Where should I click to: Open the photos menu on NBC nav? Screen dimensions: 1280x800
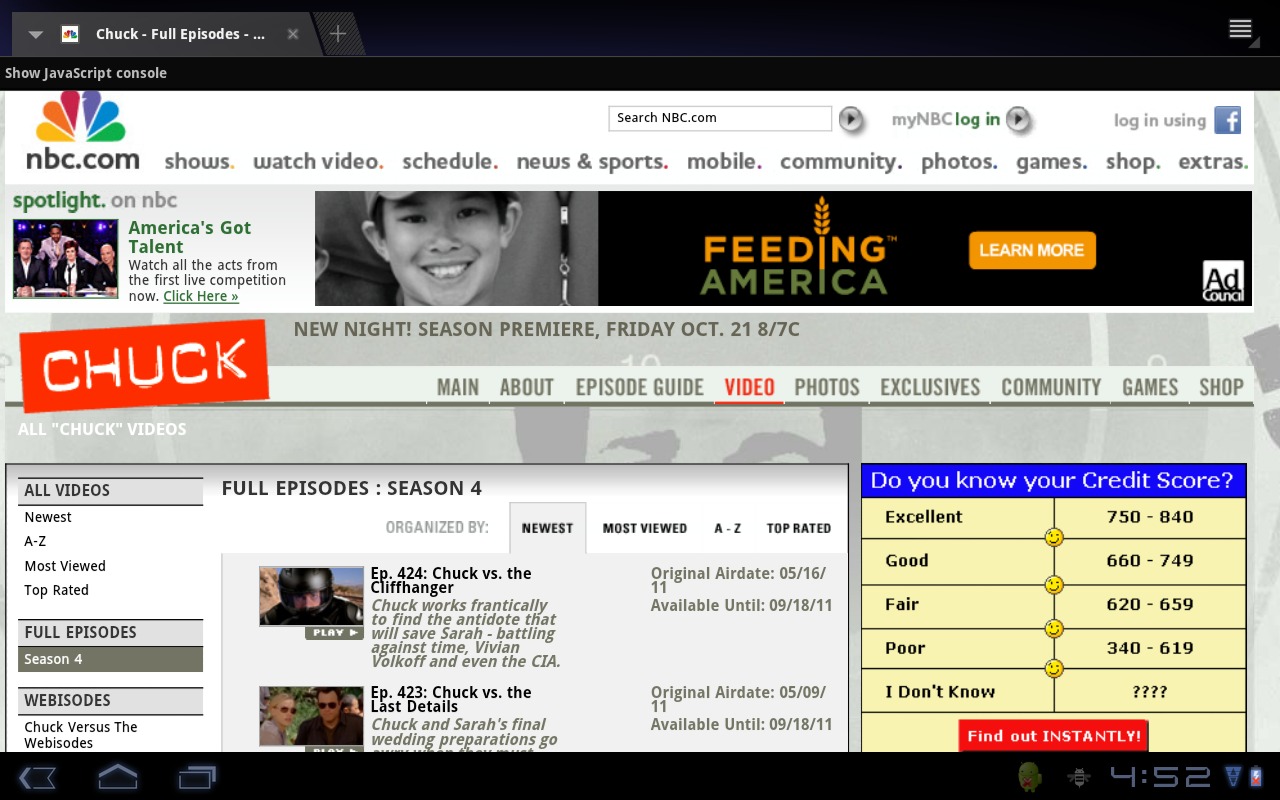(959, 162)
